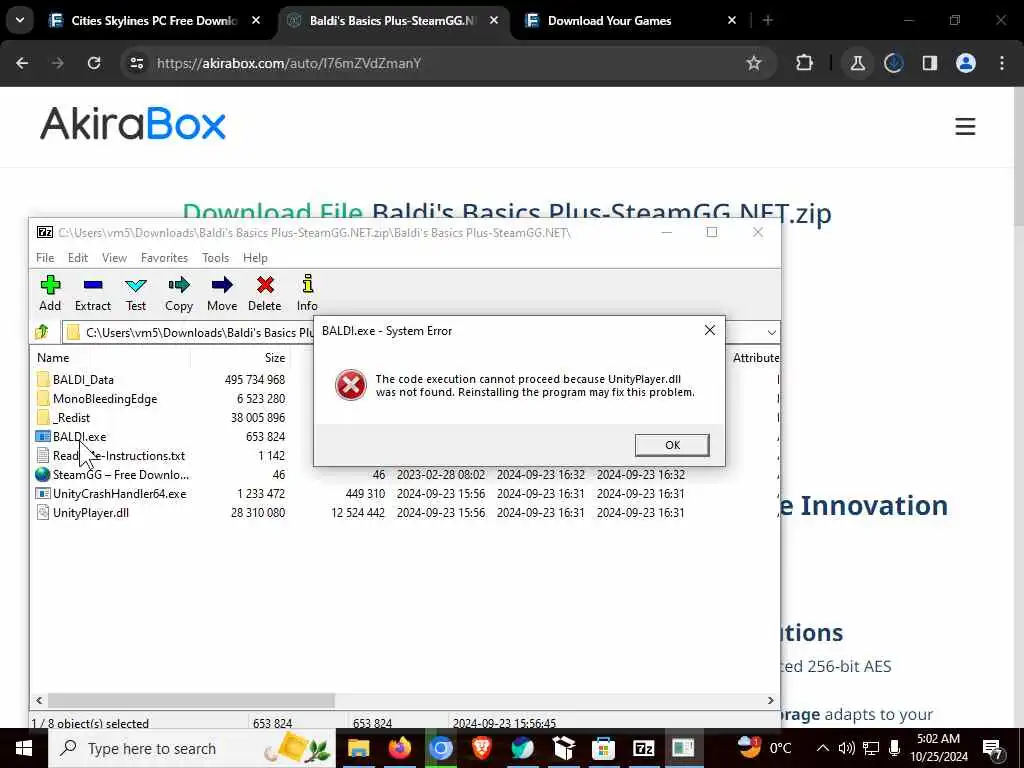Open a new browser tab

[x=768, y=21]
